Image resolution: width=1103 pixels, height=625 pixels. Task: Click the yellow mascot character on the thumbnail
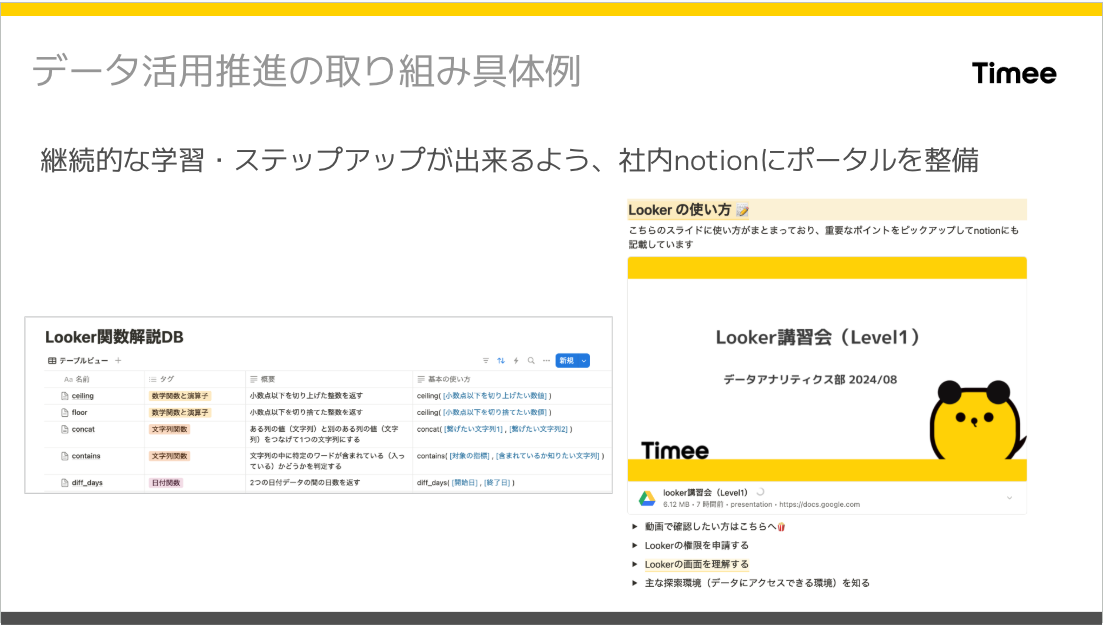pyautogui.click(x=976, y=420)
